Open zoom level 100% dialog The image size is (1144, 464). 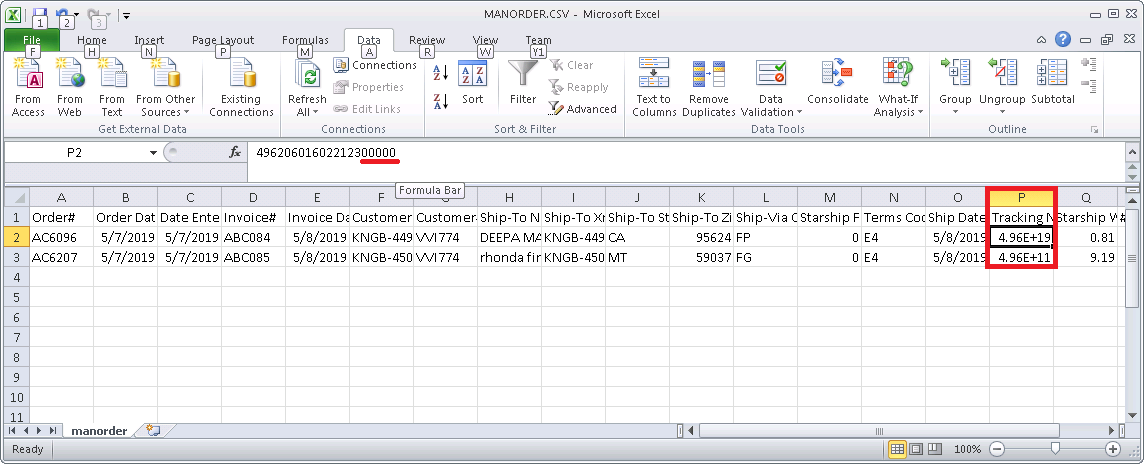[x=967, y=449]
